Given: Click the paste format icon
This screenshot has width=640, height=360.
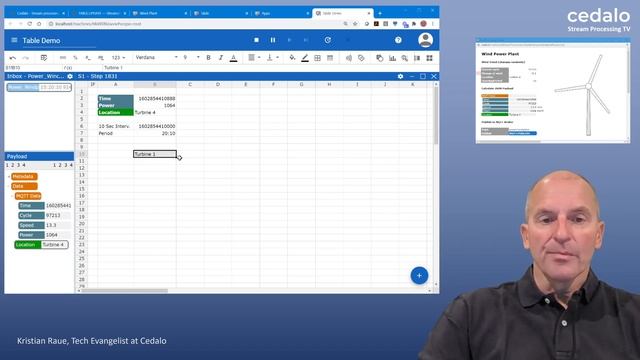Looking at the screenshot, I should 44,58.
